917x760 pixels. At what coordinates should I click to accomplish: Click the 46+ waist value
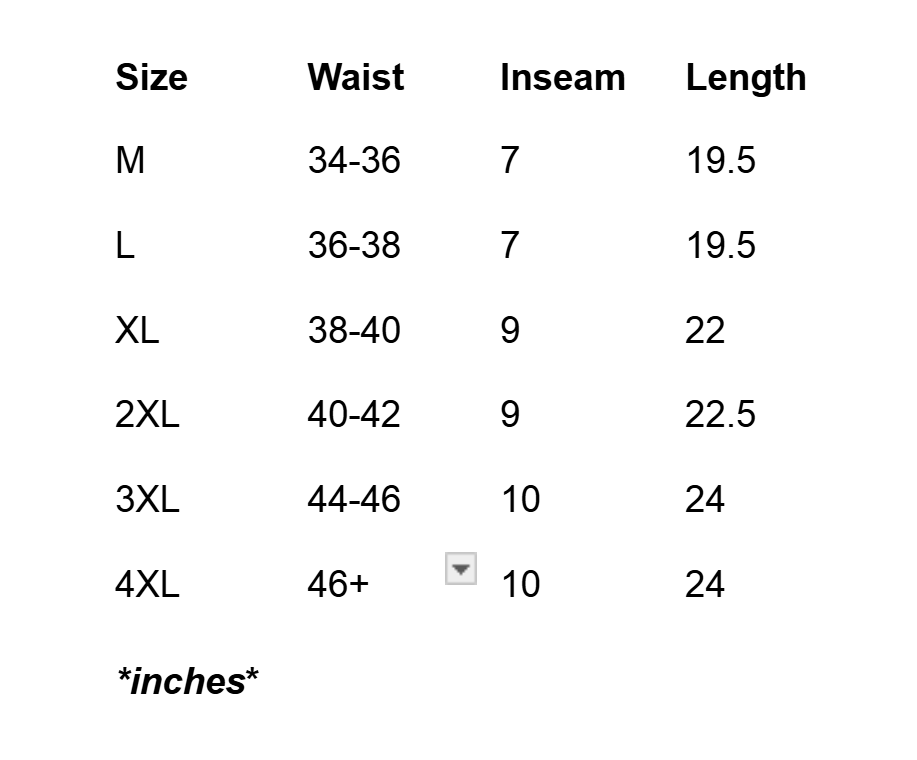(338, 584)
